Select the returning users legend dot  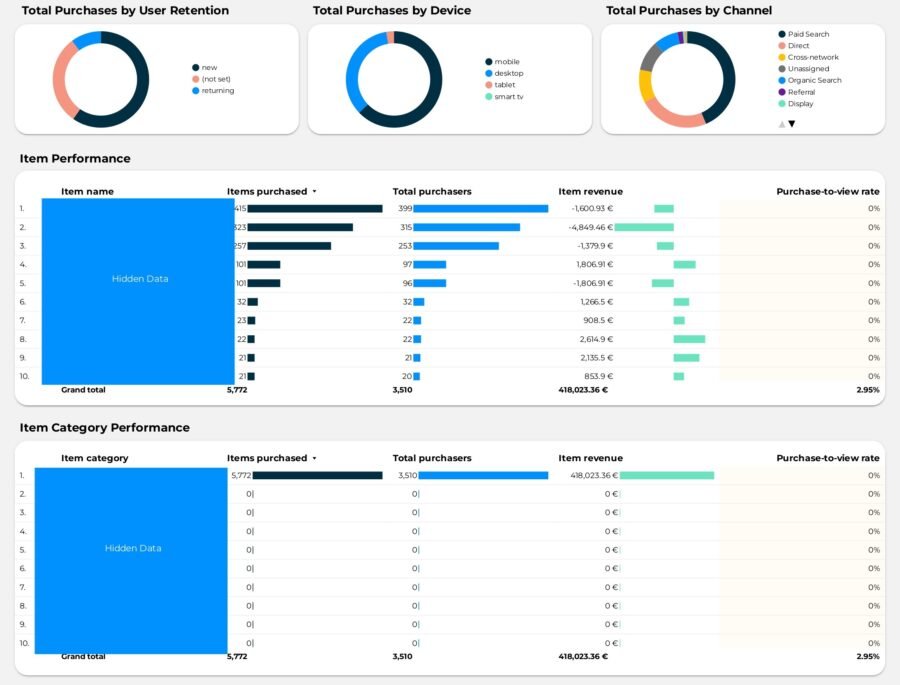[196, 91]
